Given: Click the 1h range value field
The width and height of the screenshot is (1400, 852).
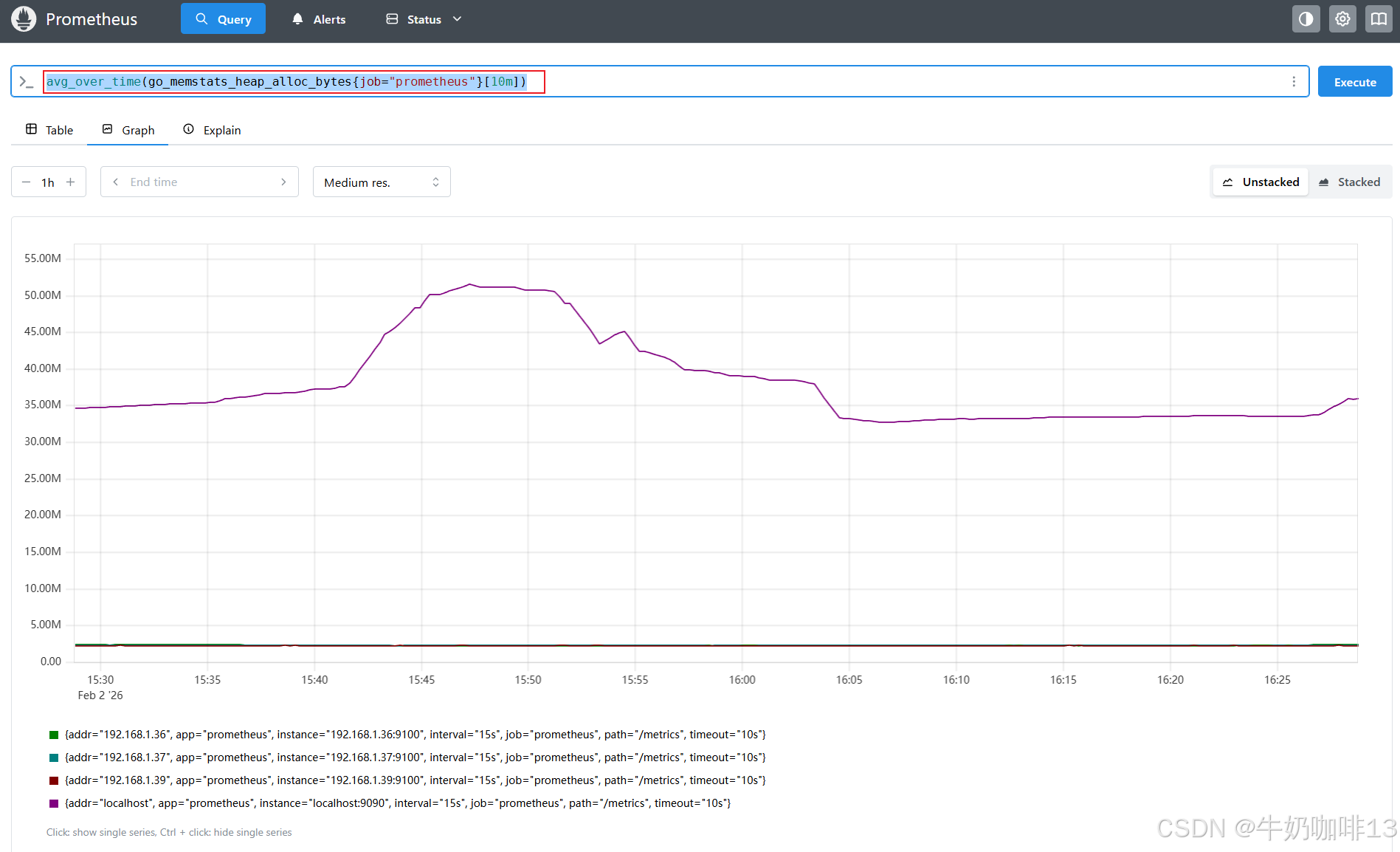Looking at the screenshot, I should [48, 182].
